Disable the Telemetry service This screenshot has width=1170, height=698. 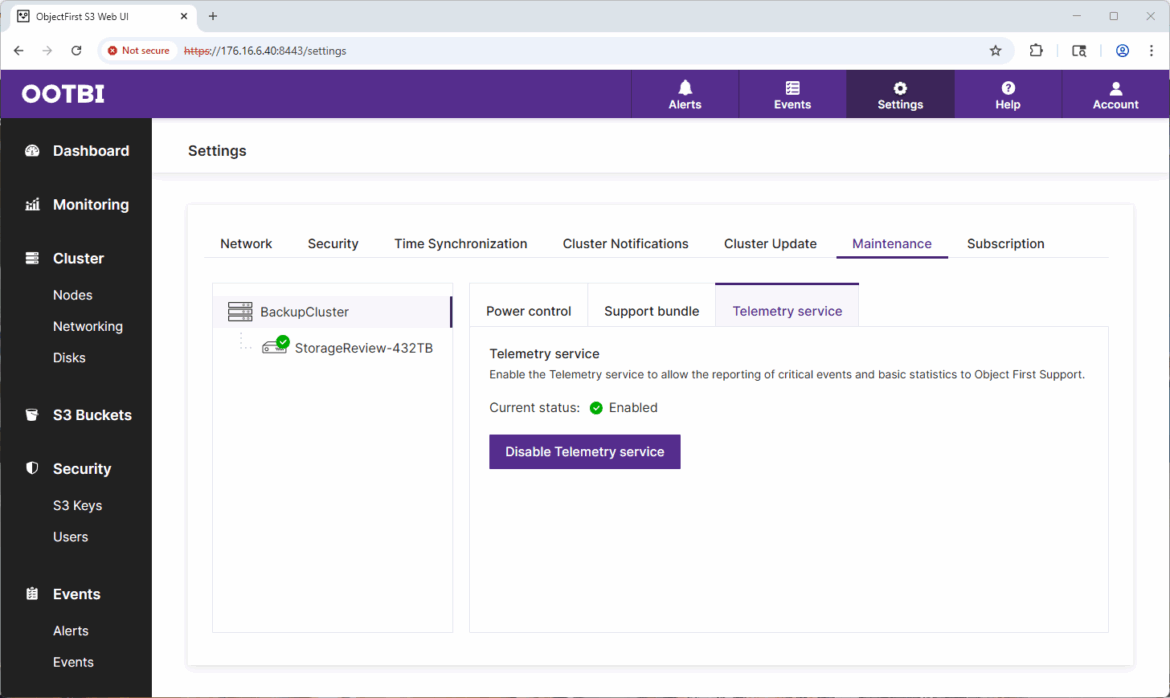click(584, 452)
